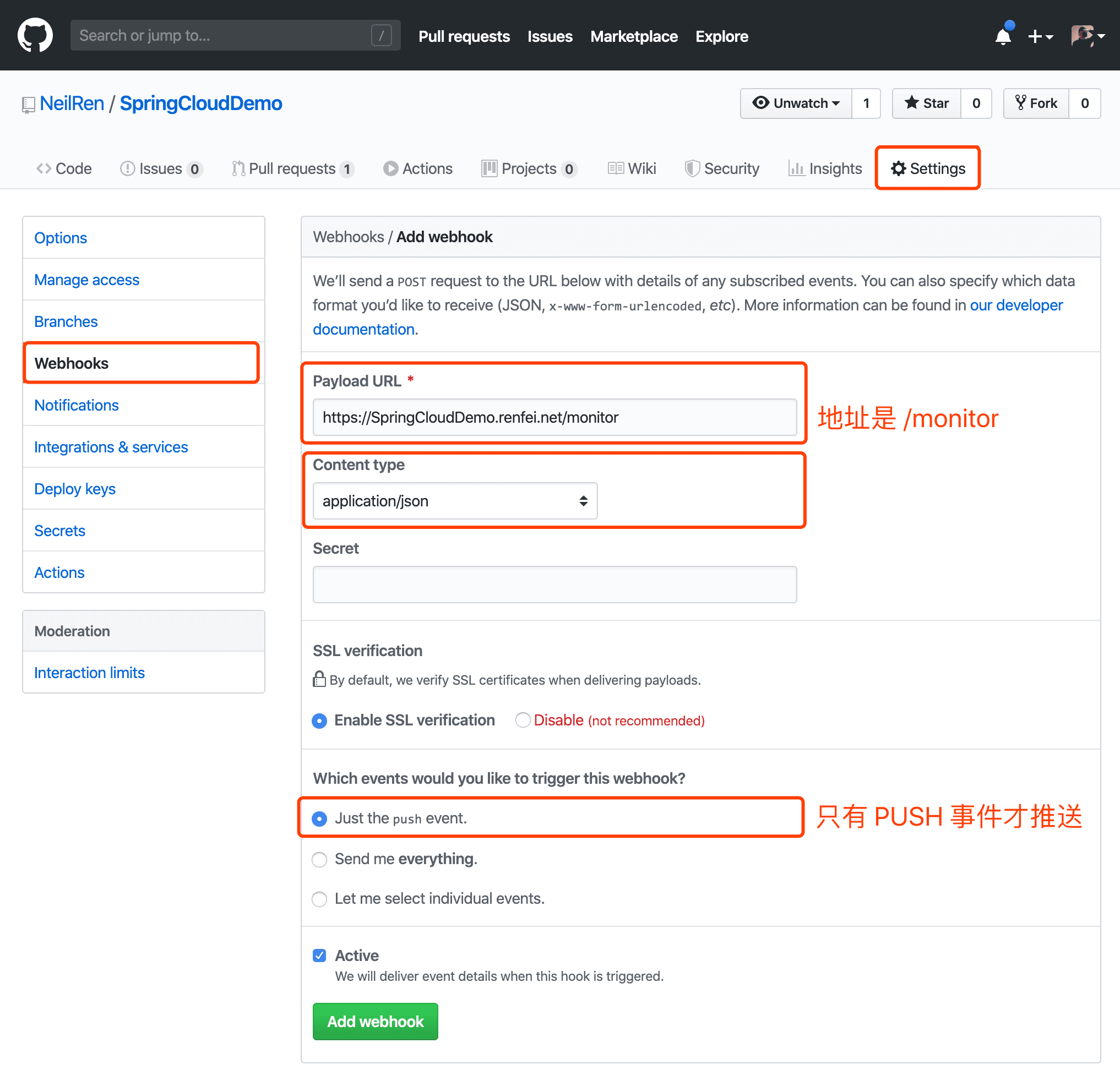Open the user avatar menu
Viewport: 1120px width, 1092px height.
[1088, 36]
